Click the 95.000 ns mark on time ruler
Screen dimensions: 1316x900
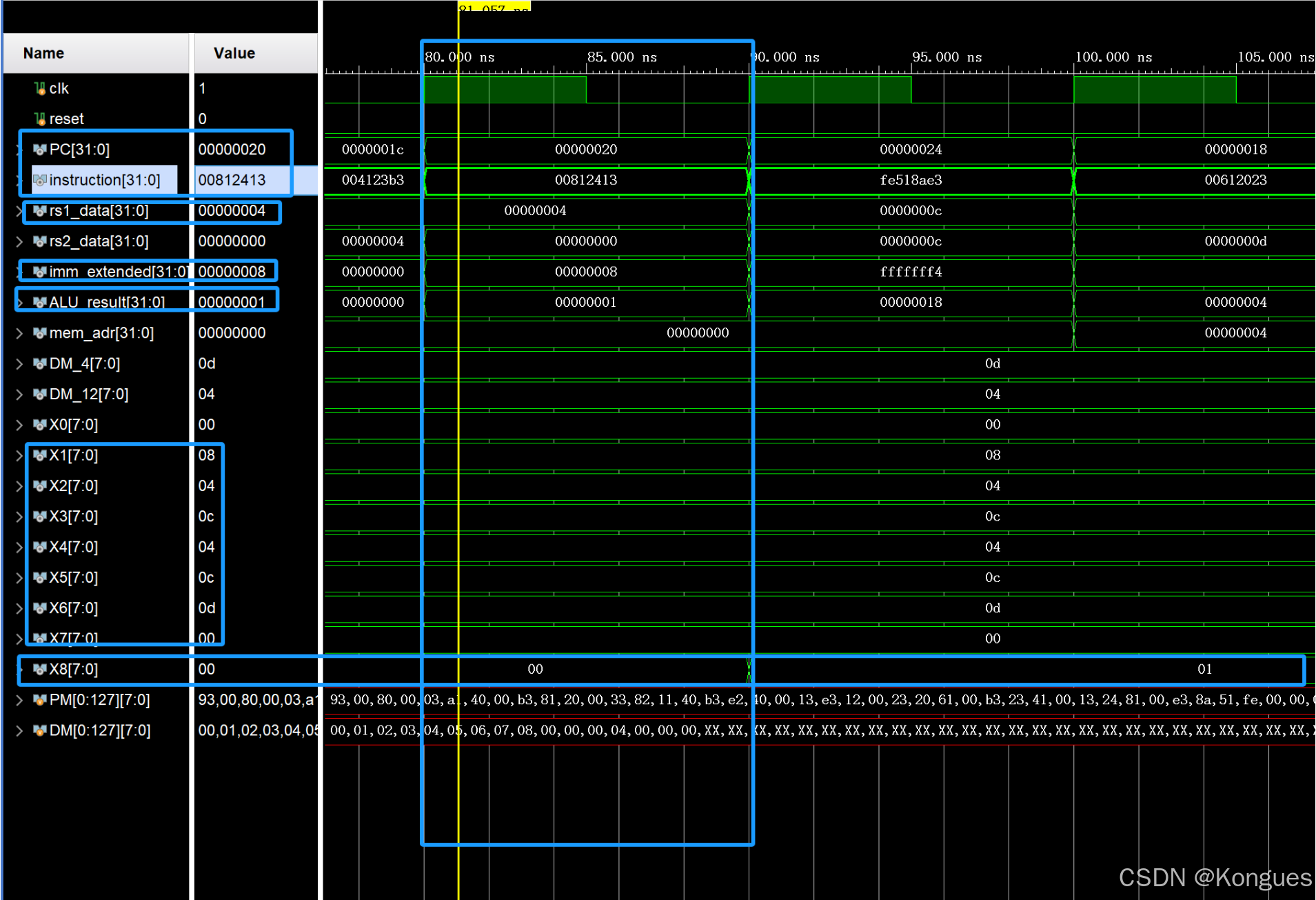coord(946,57)
